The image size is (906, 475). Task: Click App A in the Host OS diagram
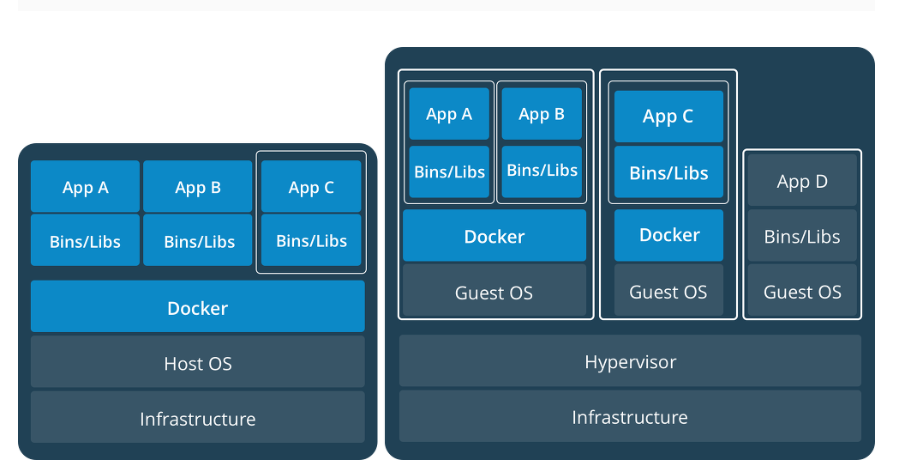tap(86, 187)
